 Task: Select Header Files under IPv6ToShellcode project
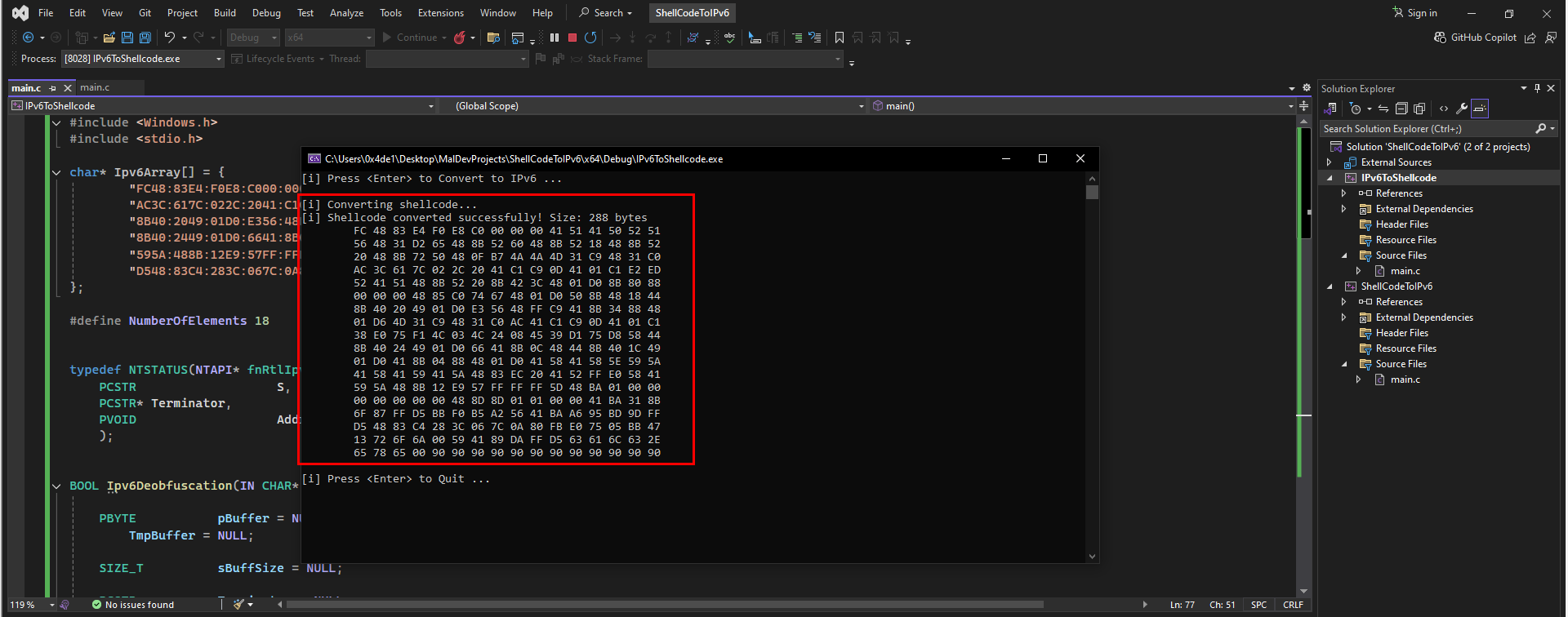coord(1401,224)
